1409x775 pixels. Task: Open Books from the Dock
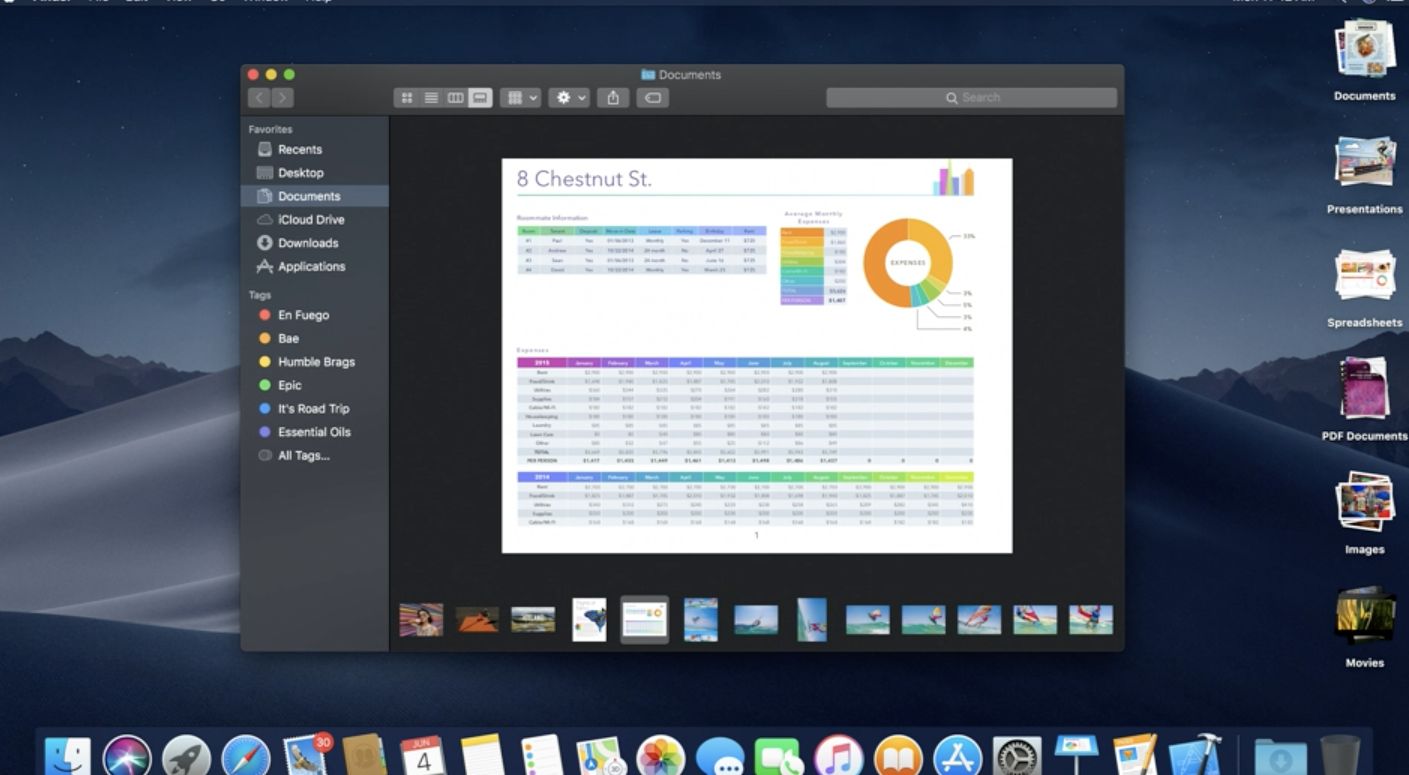898,757
